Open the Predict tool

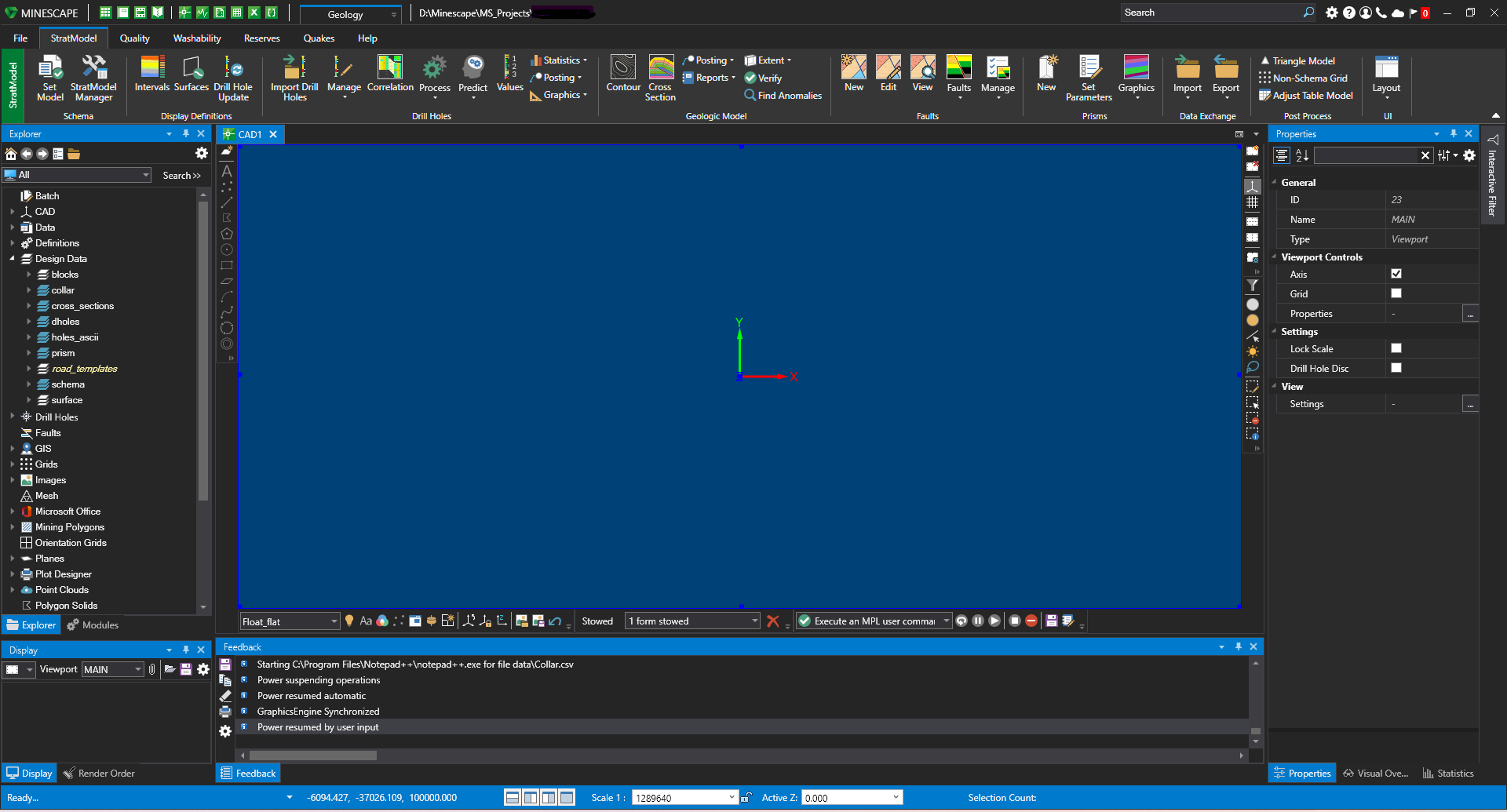pos(473,76)
